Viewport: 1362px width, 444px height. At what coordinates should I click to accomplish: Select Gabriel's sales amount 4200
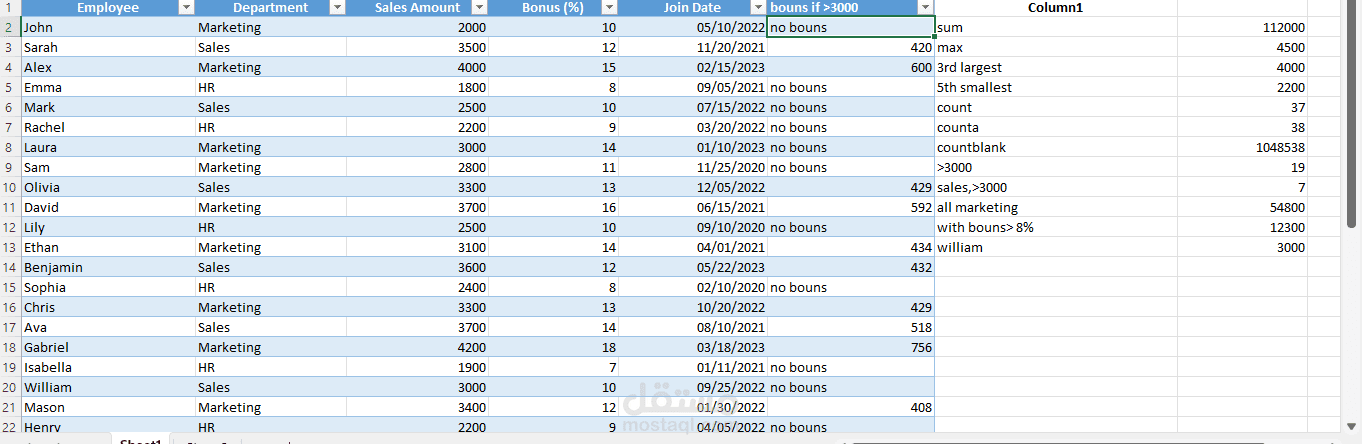418,347
